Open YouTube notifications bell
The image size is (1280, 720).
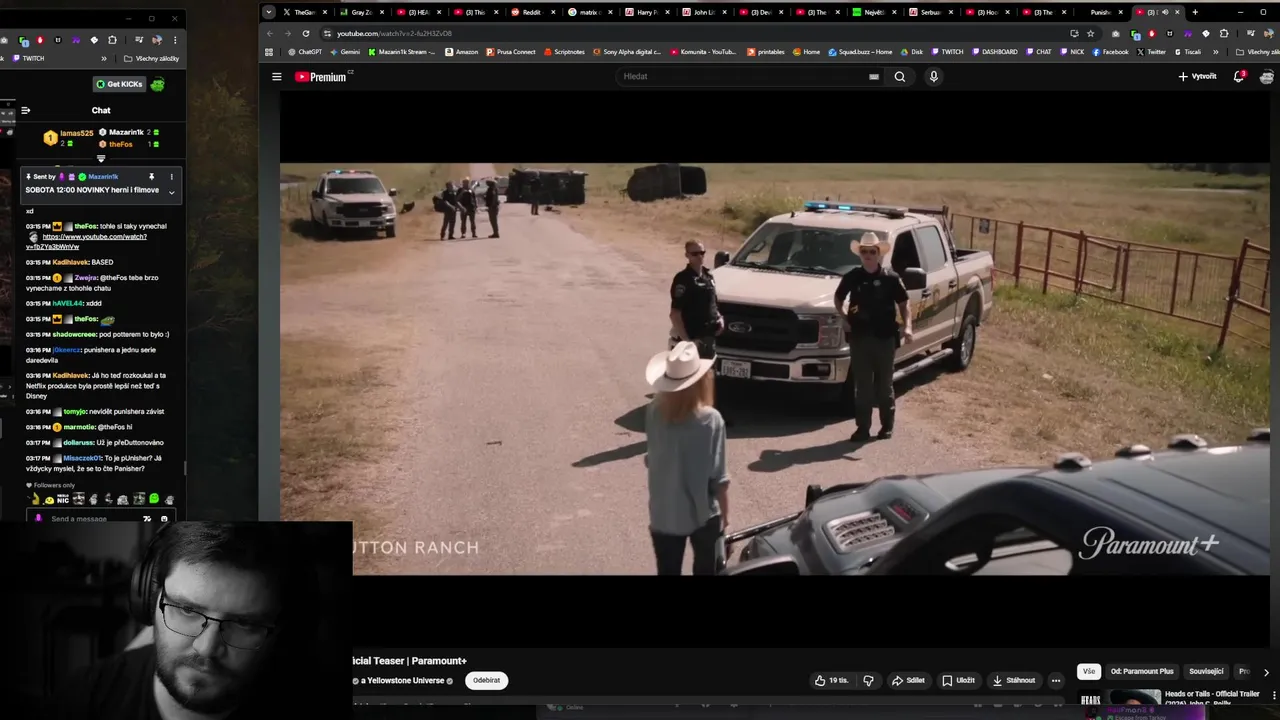pyautogui.click(x=1239, y=77)
